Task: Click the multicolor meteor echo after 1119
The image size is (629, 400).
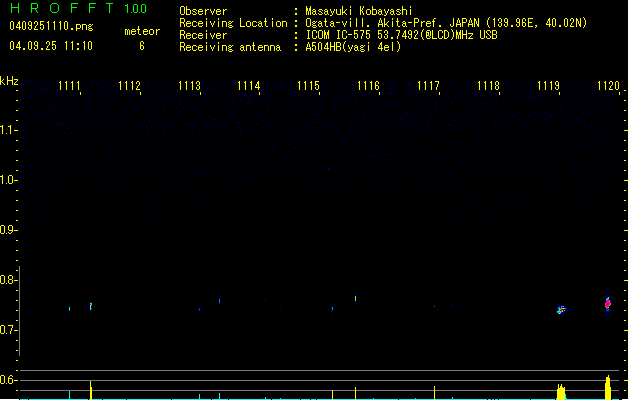Action: coord(561,309)
